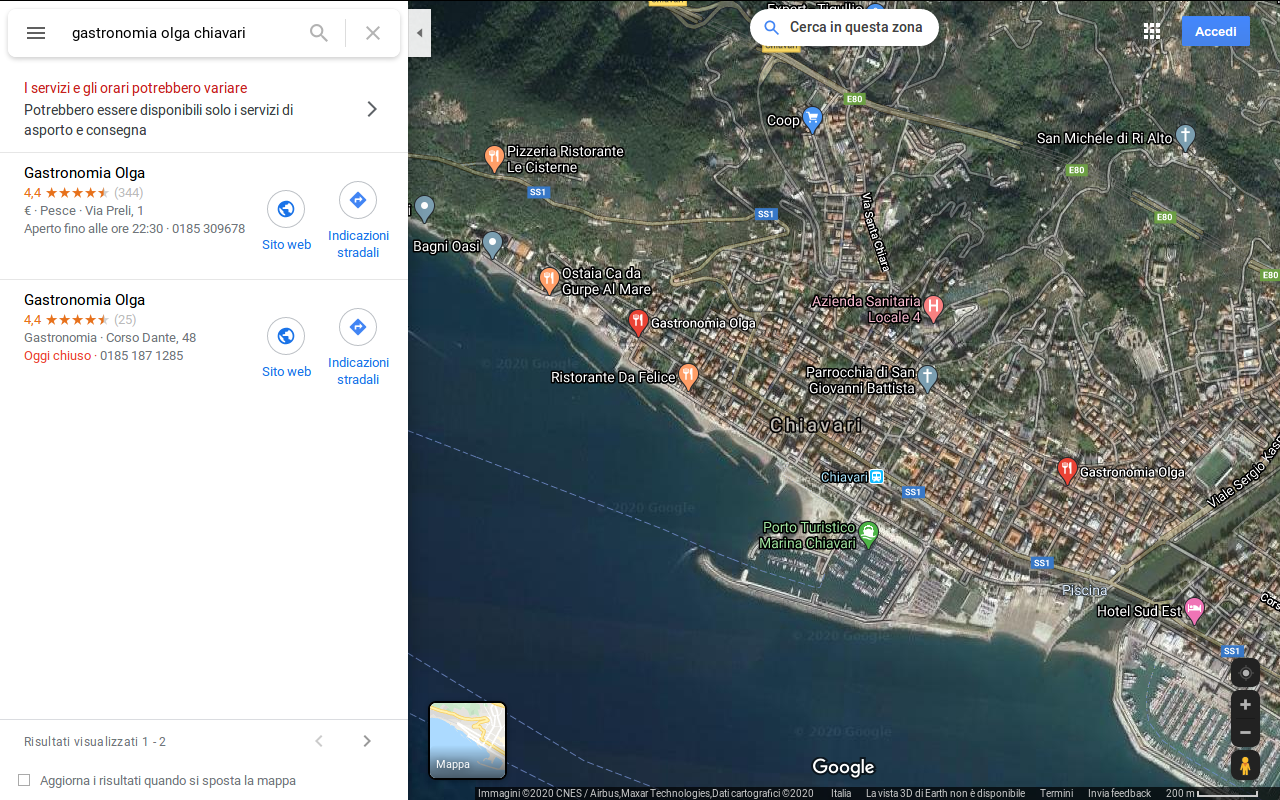Screen dimensions: 1280x800
Task: Click the Hotel Sud Est pink pin
Action: pos(1194,610)
